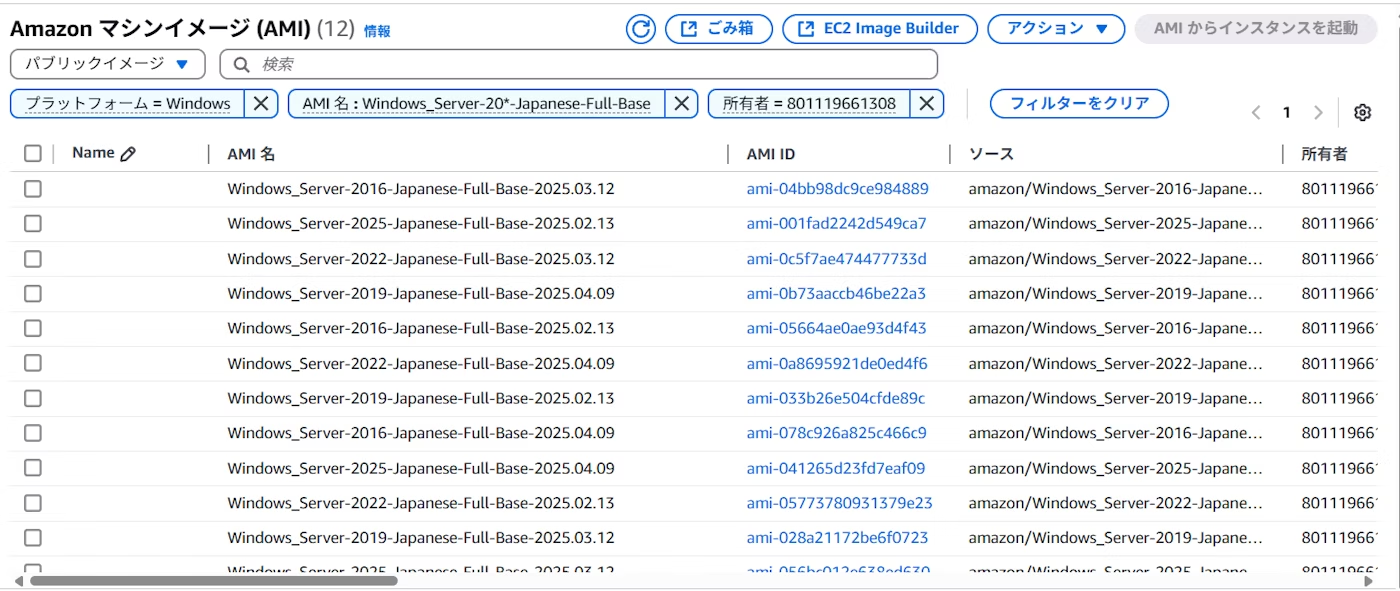Select checkbox for Windows_Server-2025 2025.04.09 row

(33, 468)
